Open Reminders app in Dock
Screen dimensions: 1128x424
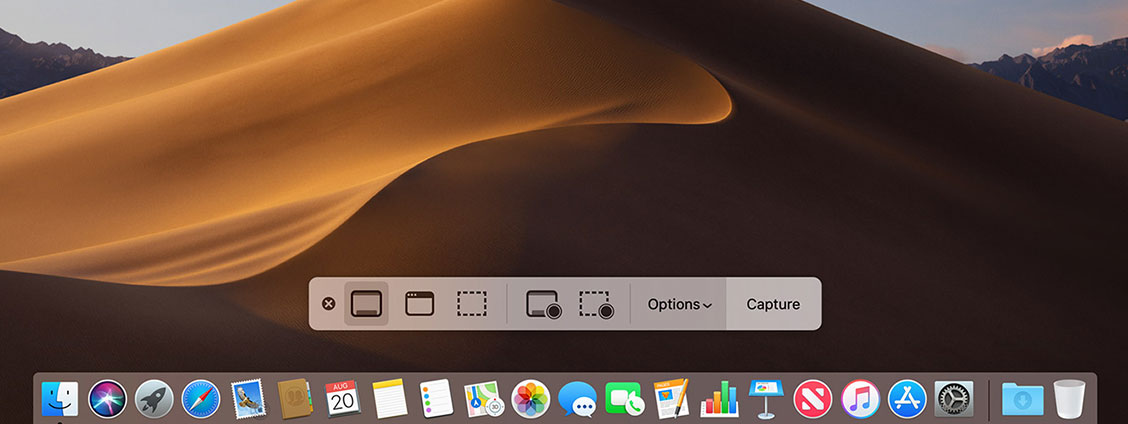tap(437, 399)
